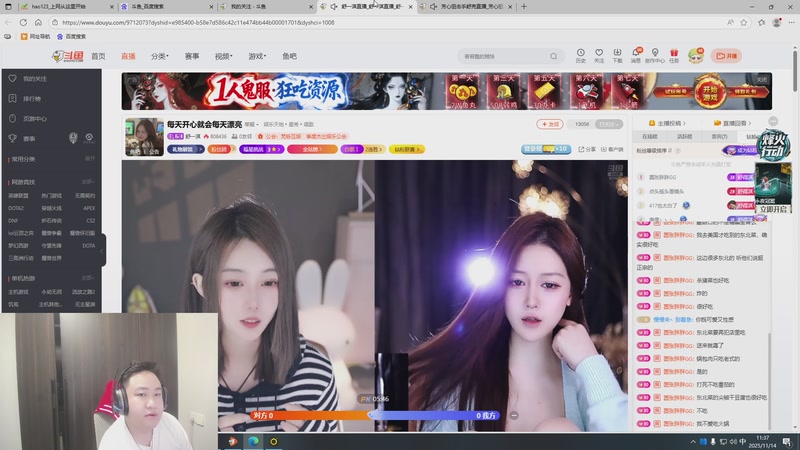Viewport: 800px width, 450px height.
Task: Open the 分类 dropdown in top navigation
Action: pos(159,56)
